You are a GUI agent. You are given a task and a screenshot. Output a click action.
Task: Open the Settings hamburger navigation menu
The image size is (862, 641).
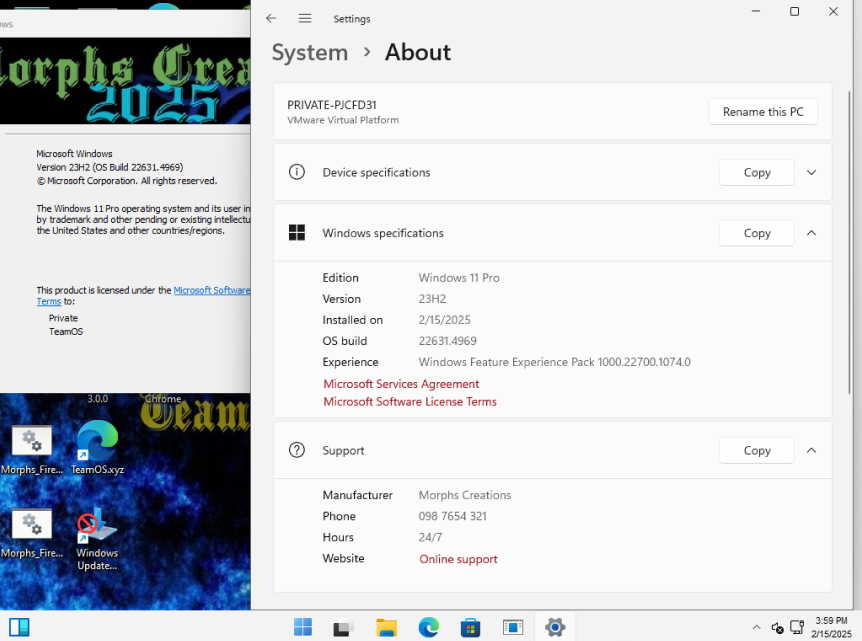coord(305,18)
